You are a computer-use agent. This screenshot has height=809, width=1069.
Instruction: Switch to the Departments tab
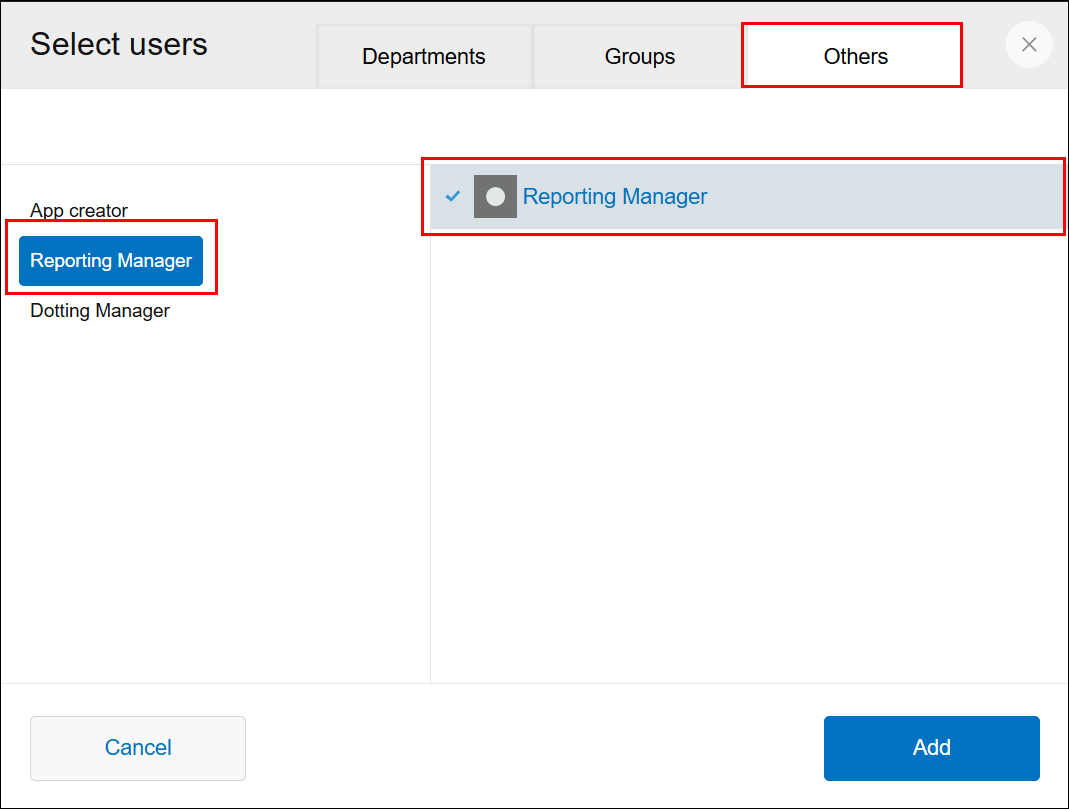(x=423, y=56)
